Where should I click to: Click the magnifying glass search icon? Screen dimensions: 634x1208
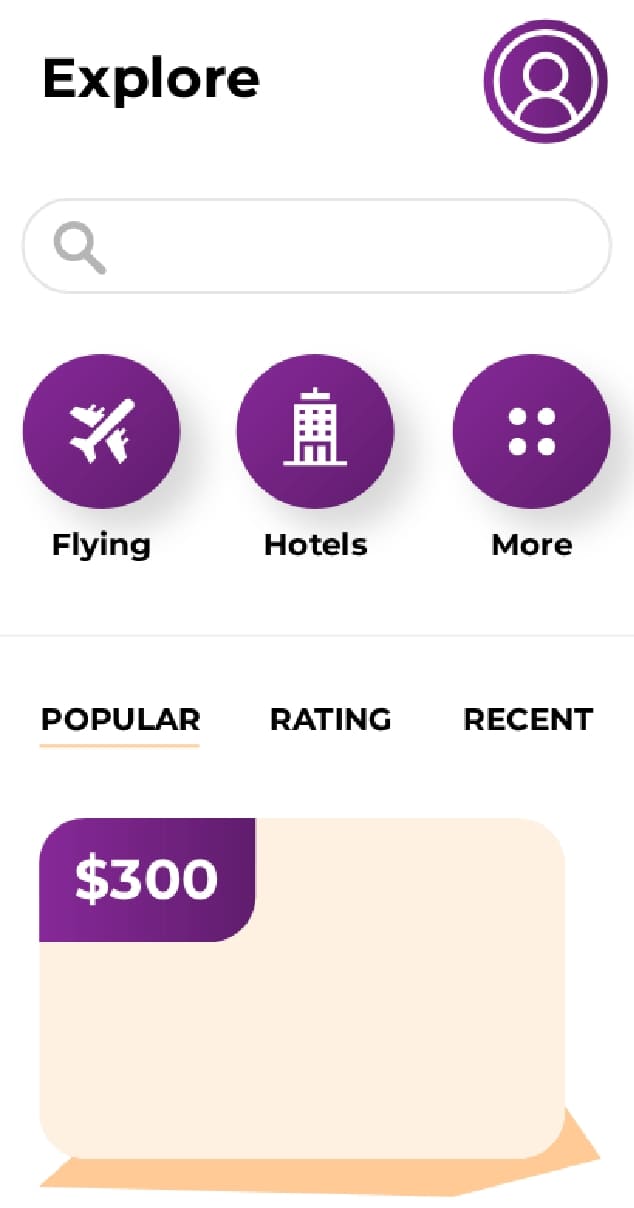tap(80, 247)
